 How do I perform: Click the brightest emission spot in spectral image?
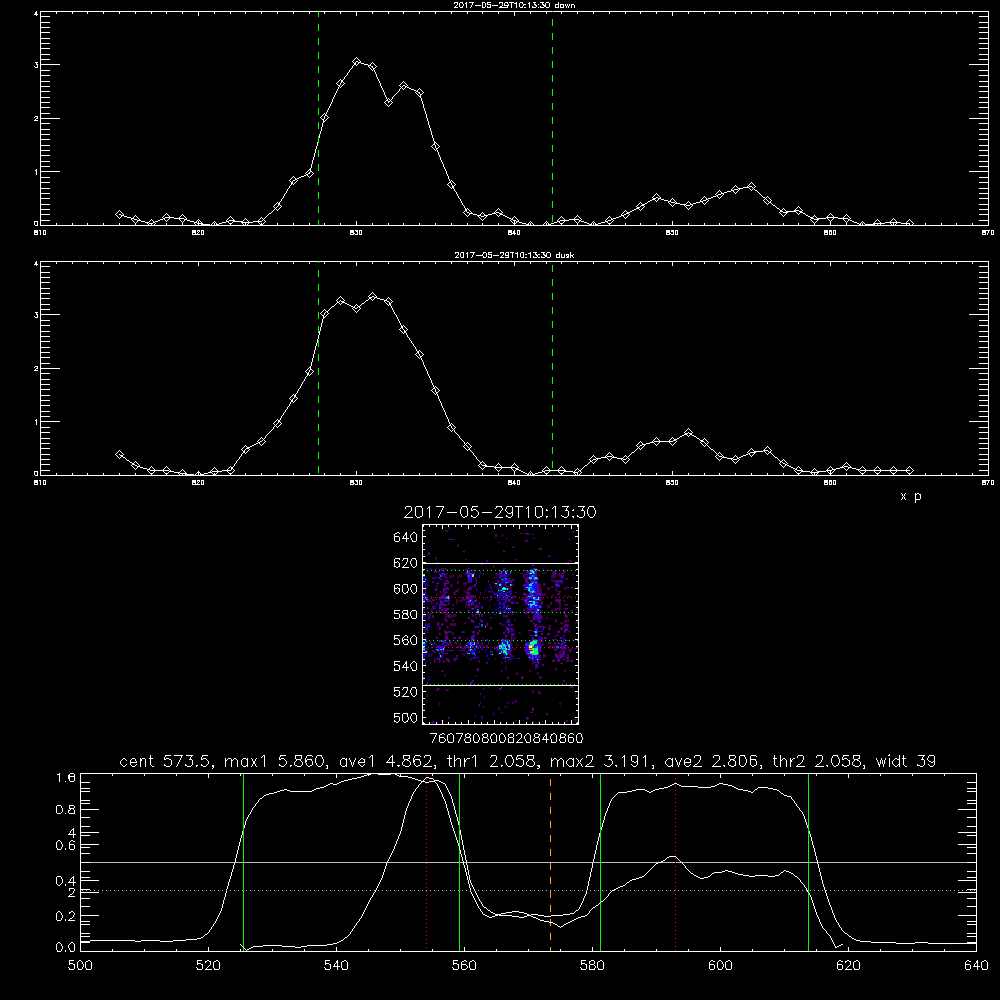(x=533, y=649)
